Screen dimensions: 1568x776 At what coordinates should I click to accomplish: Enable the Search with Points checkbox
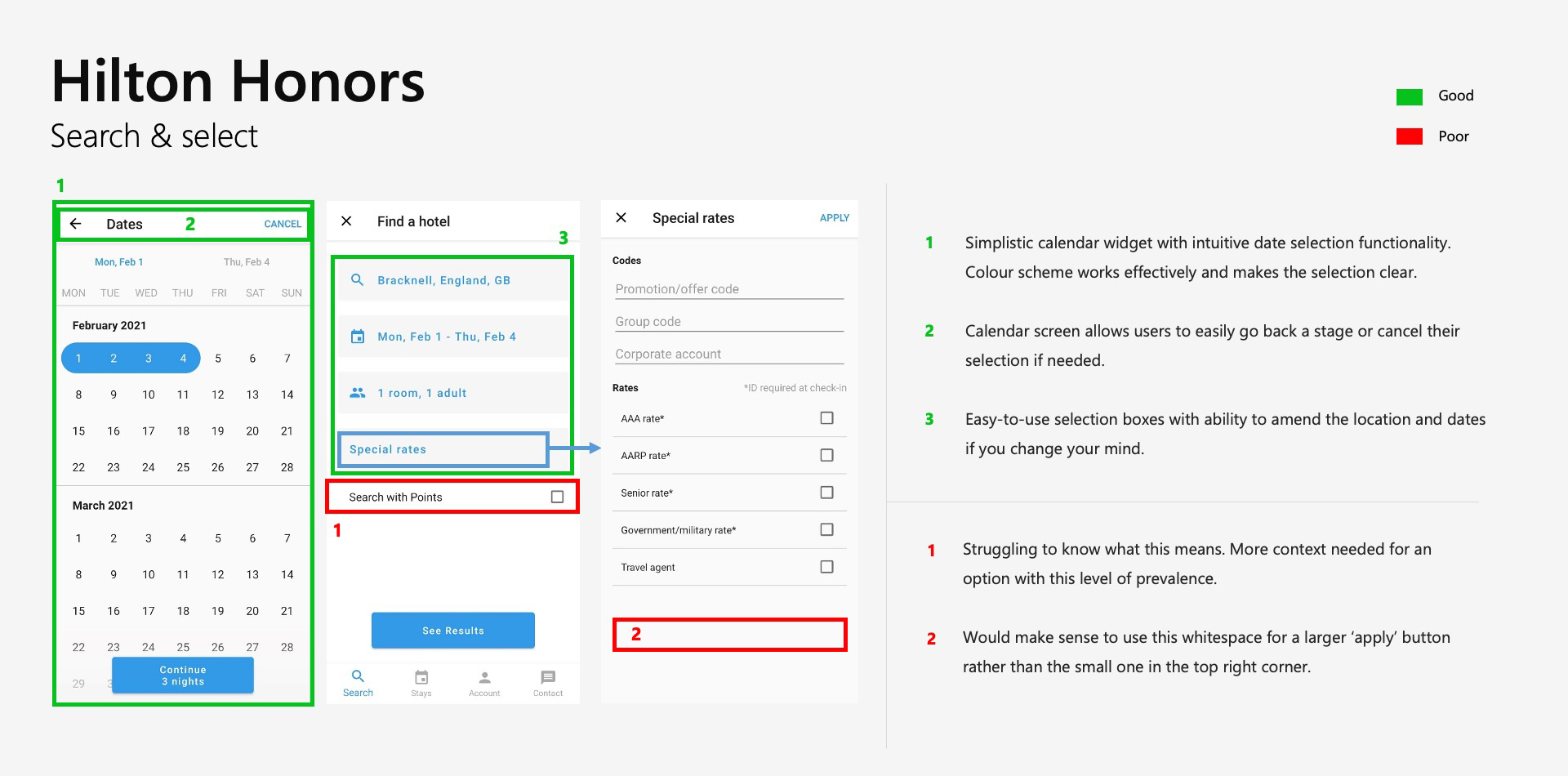[557, 497]
